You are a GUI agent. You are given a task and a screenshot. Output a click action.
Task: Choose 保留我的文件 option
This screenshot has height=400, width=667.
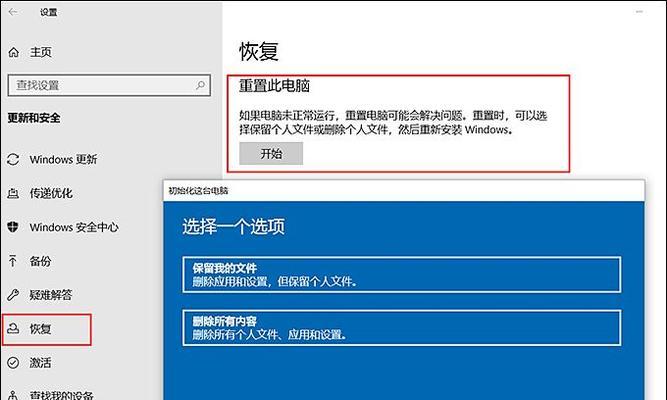402,274
